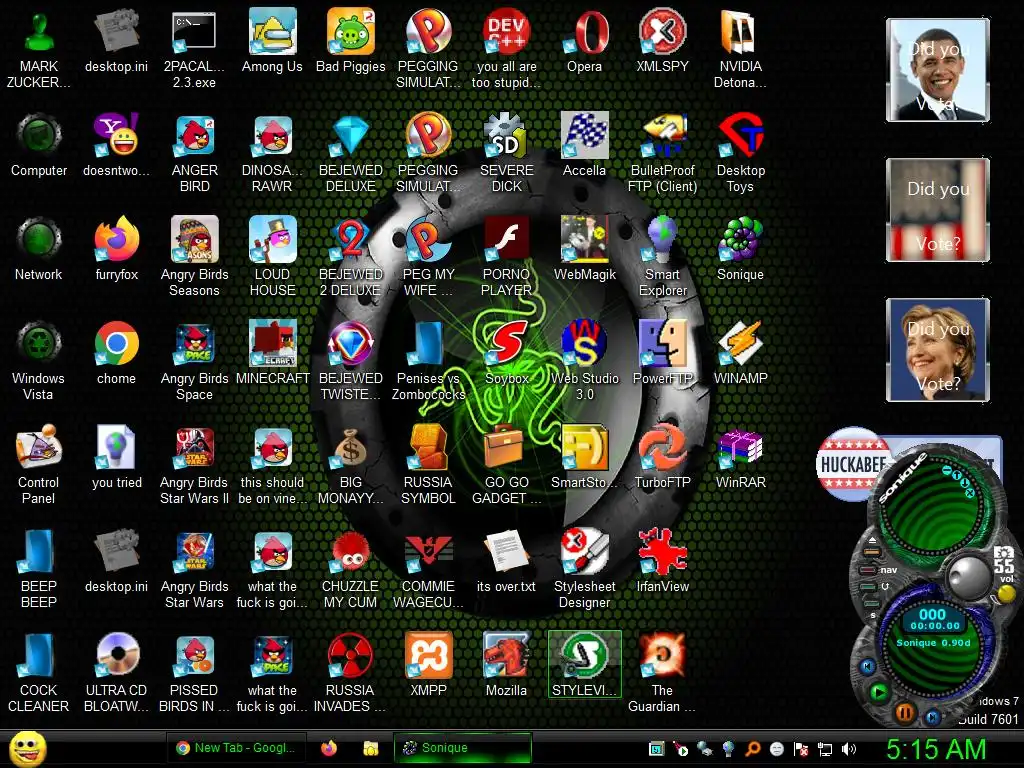Click the taskbar clock showing 5:15 AM
The image size is (1024, 768).
click(x=935, y=748)
